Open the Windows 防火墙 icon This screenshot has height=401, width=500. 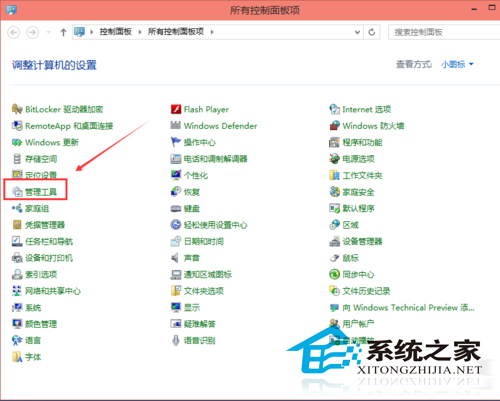(x=334, y=126)
